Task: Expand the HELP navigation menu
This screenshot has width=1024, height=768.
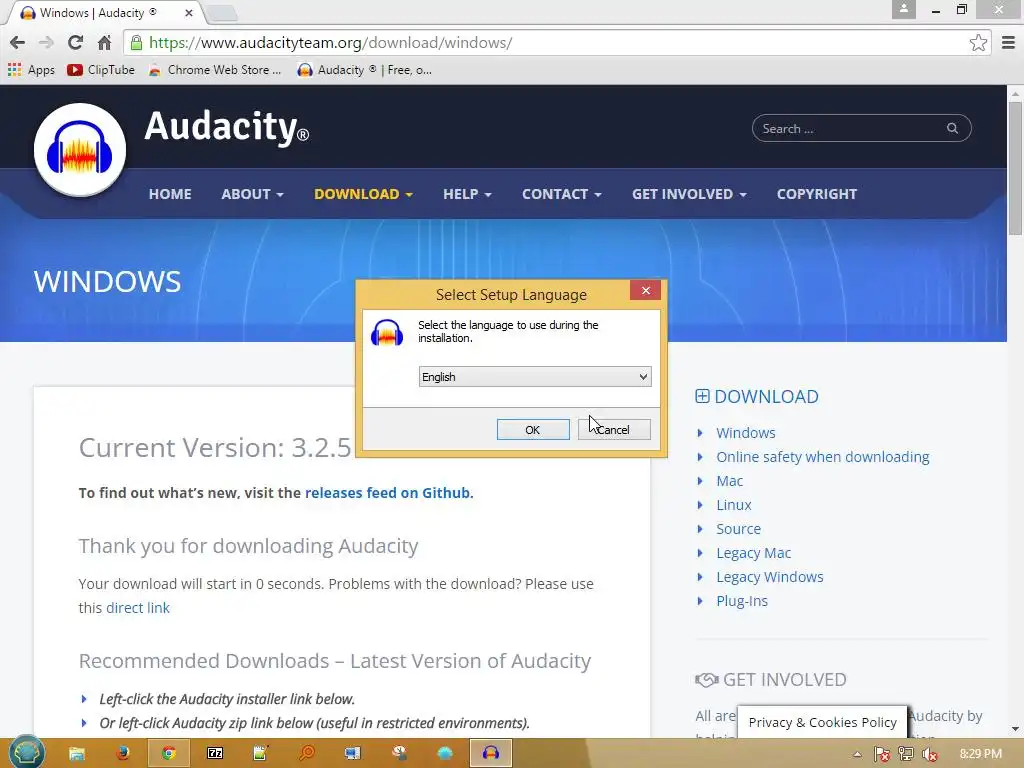Action: pos(467,194)
